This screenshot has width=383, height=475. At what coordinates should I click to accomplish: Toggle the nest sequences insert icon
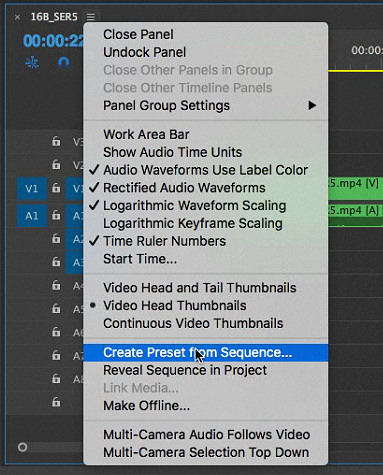pos(32,62)
